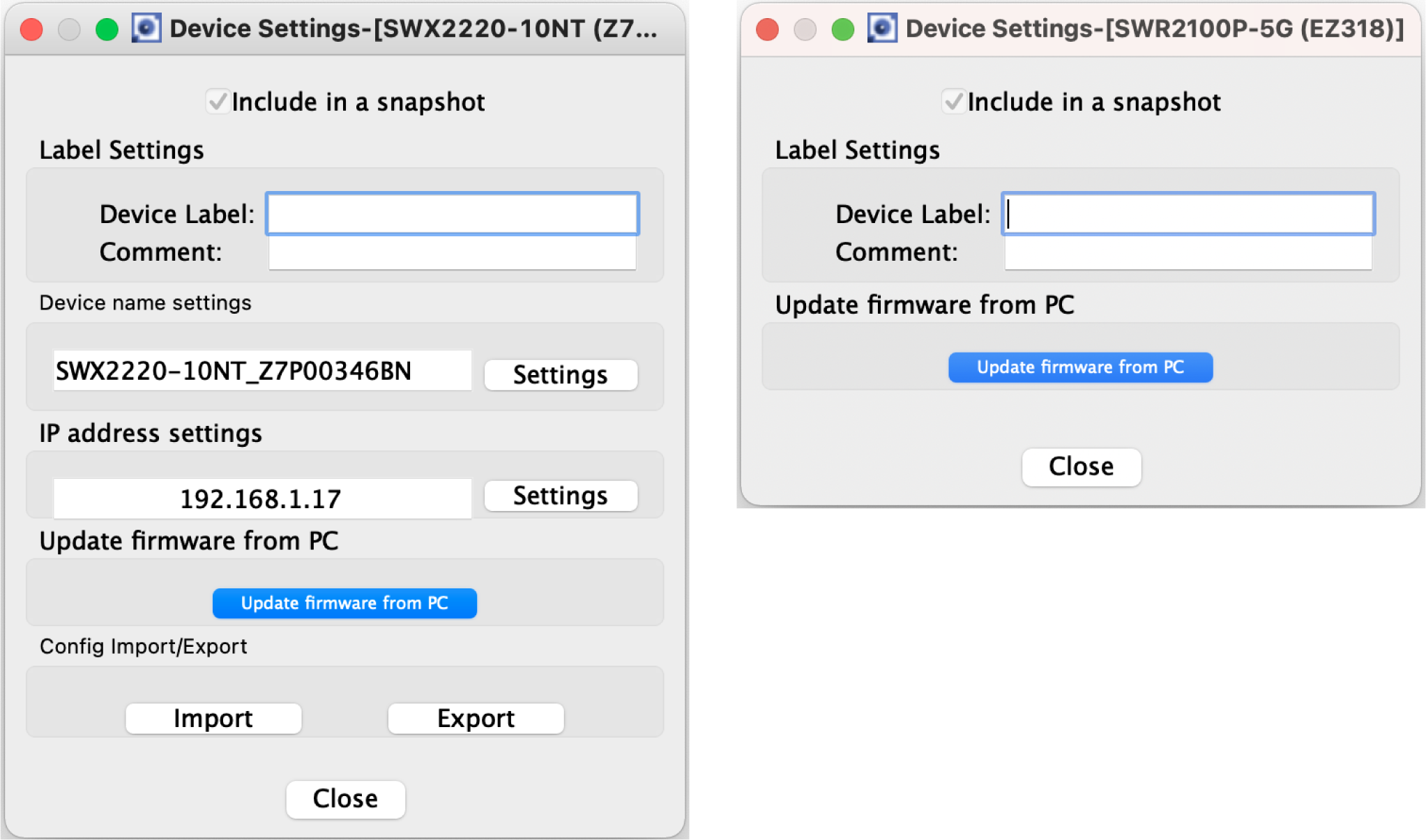1426x840 pixels.
Task: Click red close button of SWR2100P-5G window
Action: click(x=767, y=29)
